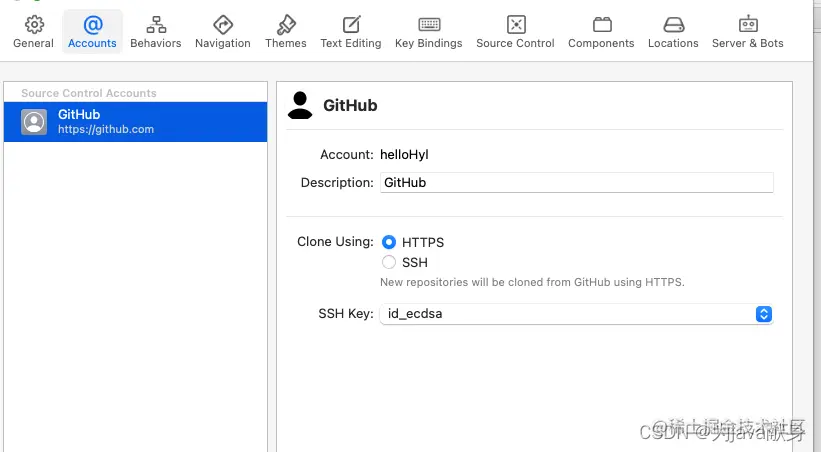Open the Components preferences icon

tap(602, 25)
